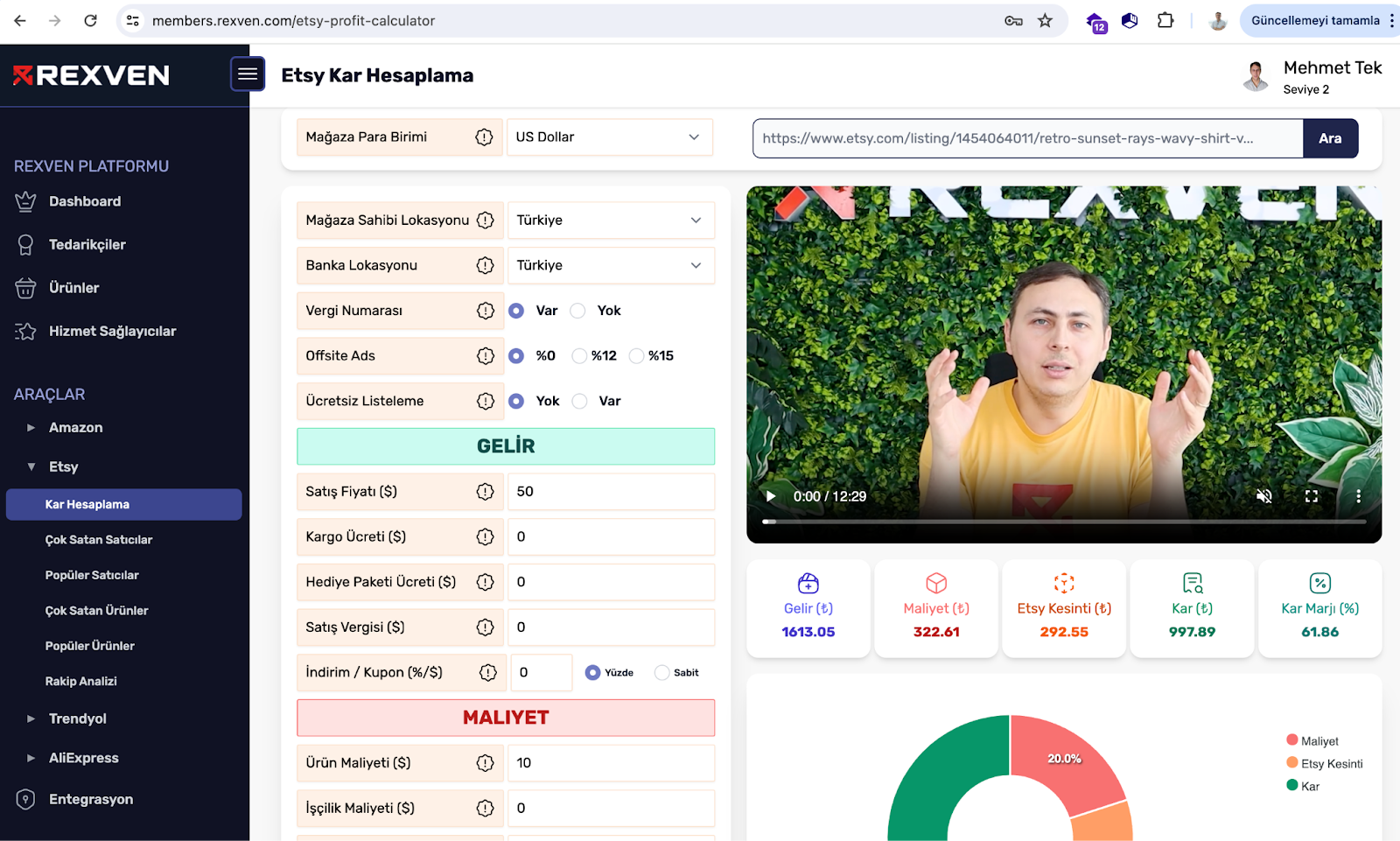Click the Etsy listing URL field
The height and width of the screenshot is (841, 1400).
(x=1028, y=138)
